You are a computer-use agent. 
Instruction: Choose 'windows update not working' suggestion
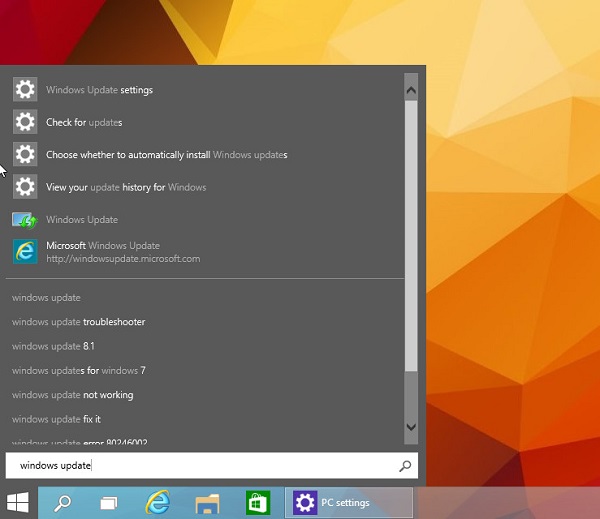click(x=72, y=395)
